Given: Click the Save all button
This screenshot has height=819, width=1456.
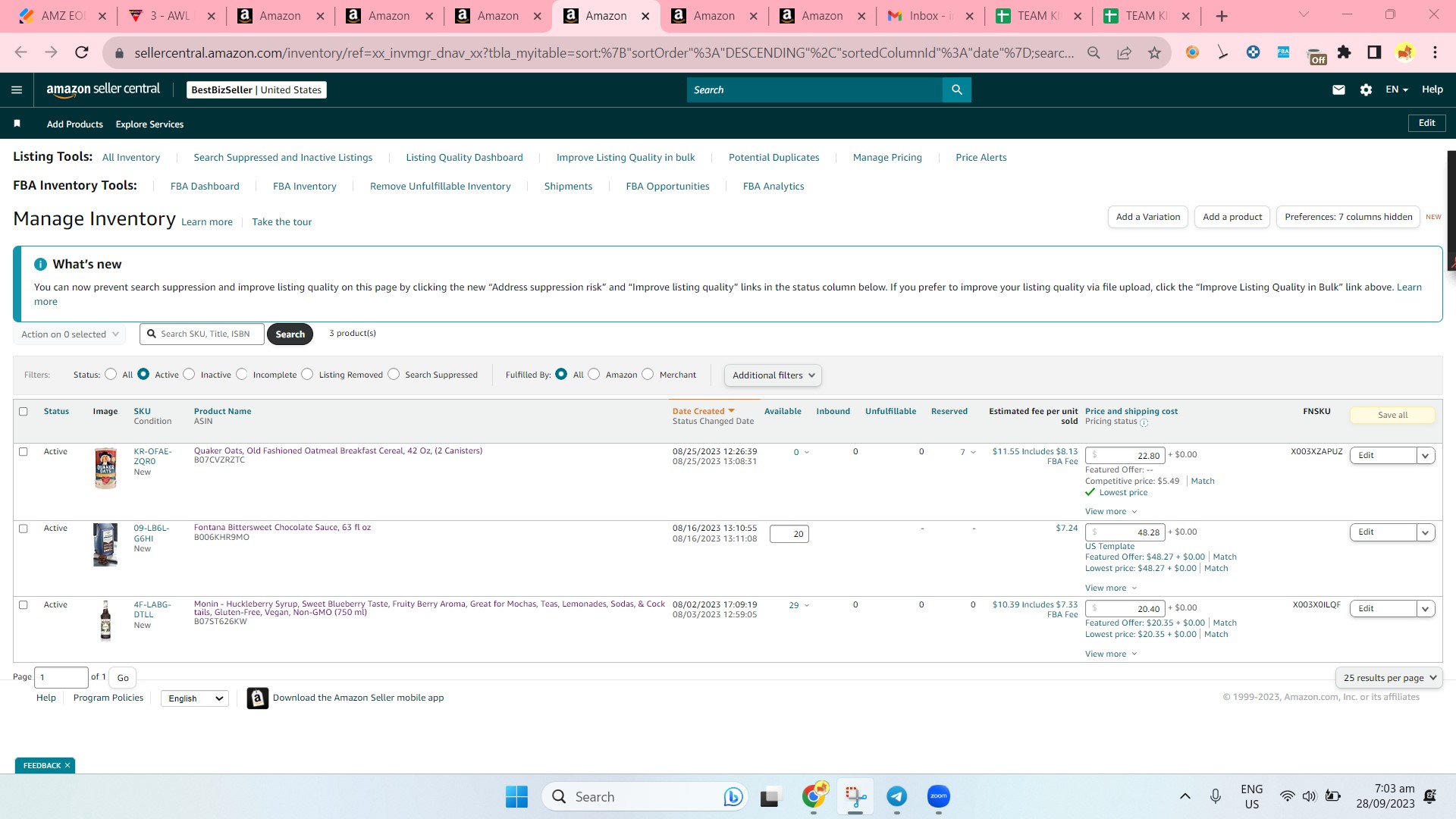Looking at the screenshot, I should 1392,415.
